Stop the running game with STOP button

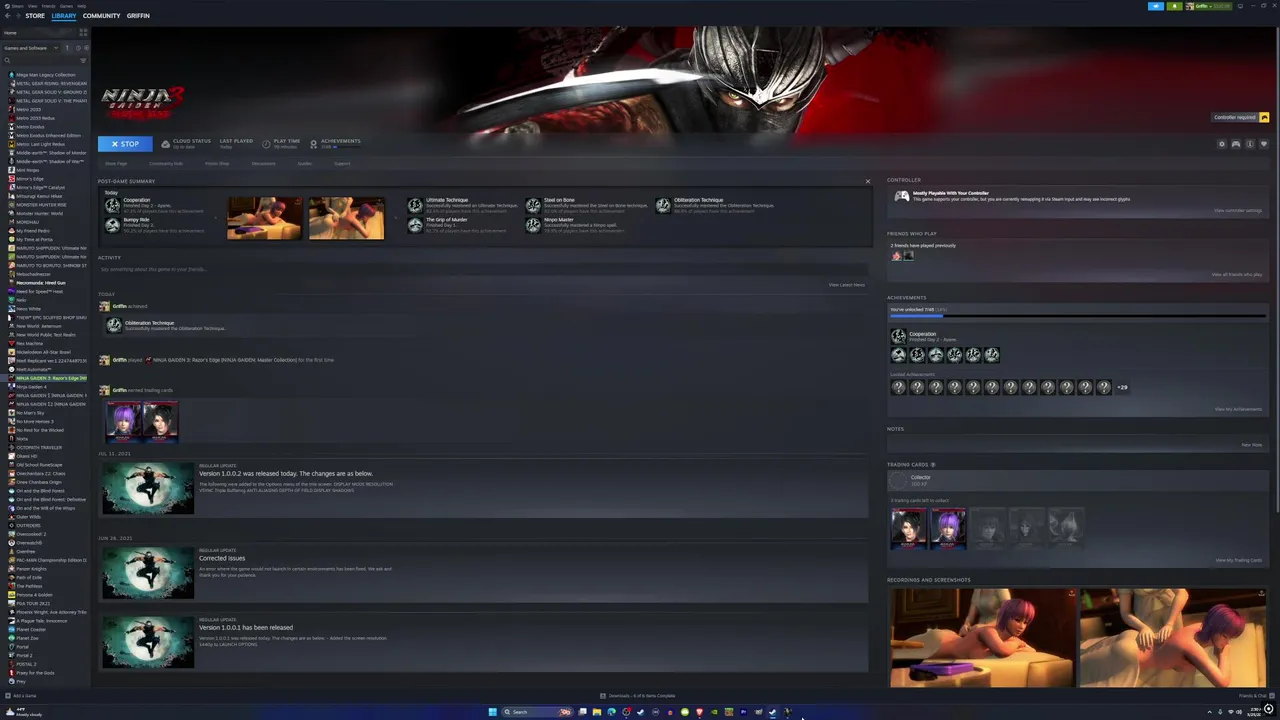pyautogui.click(x=125, y=144)
